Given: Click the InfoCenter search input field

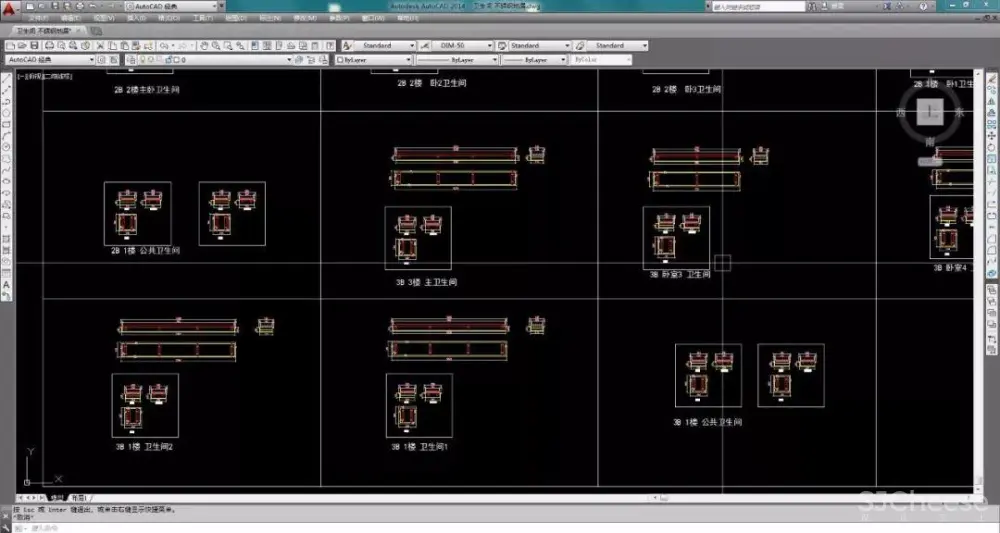Looking at the screenshot, I should [759, 6].
